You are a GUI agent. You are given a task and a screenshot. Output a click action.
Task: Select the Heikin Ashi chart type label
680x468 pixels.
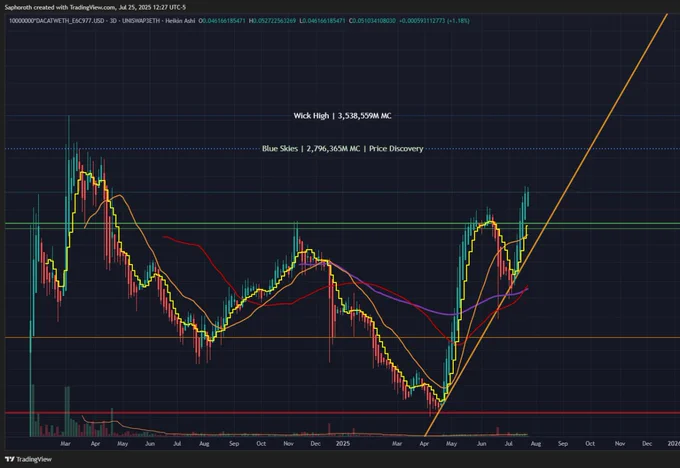tap(178, 20)
